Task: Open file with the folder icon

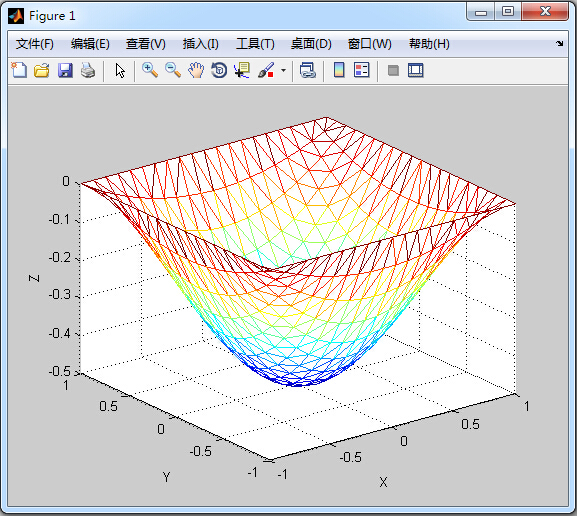Action: [x=42, y=70]
